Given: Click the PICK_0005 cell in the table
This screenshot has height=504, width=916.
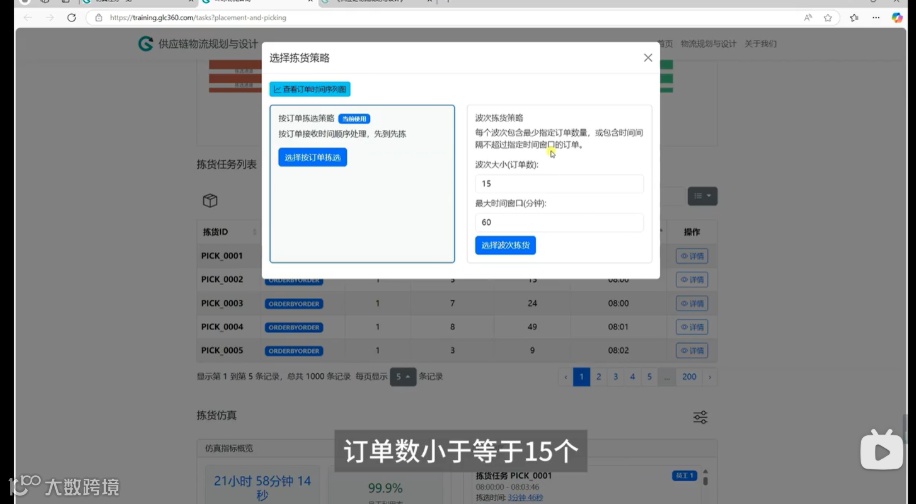Looking at the screenshot, I should pyautogui.click(x=222, y=350).
